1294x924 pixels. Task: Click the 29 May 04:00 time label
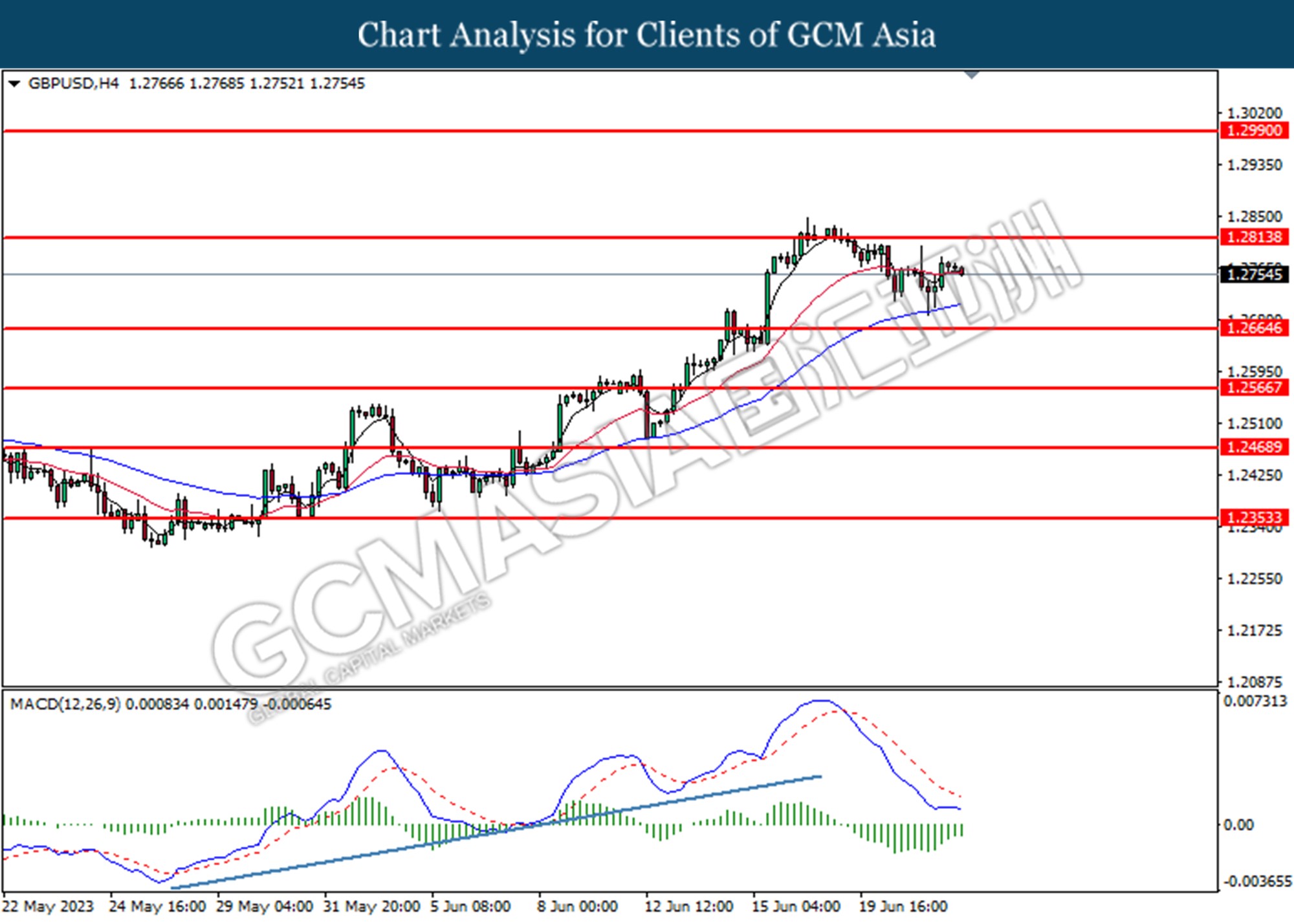point(265,907)
